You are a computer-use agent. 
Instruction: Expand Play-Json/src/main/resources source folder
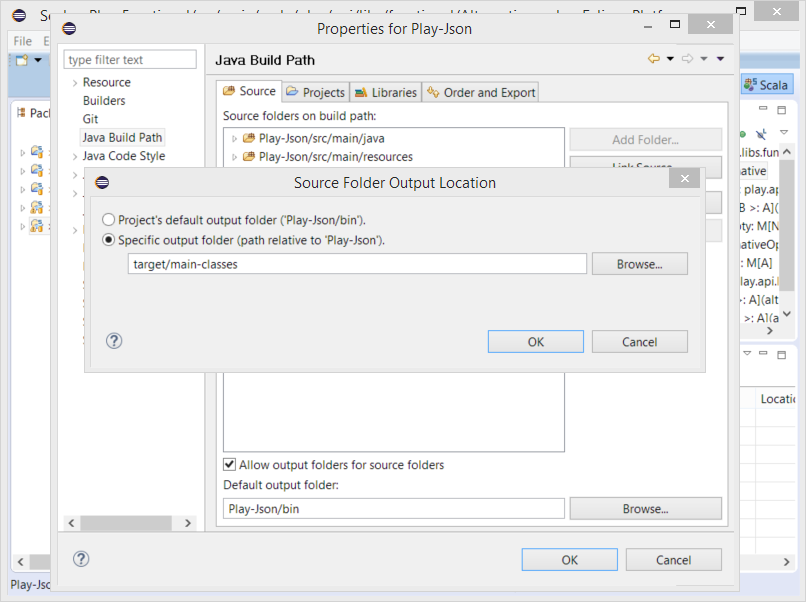[x=234, y=157]
